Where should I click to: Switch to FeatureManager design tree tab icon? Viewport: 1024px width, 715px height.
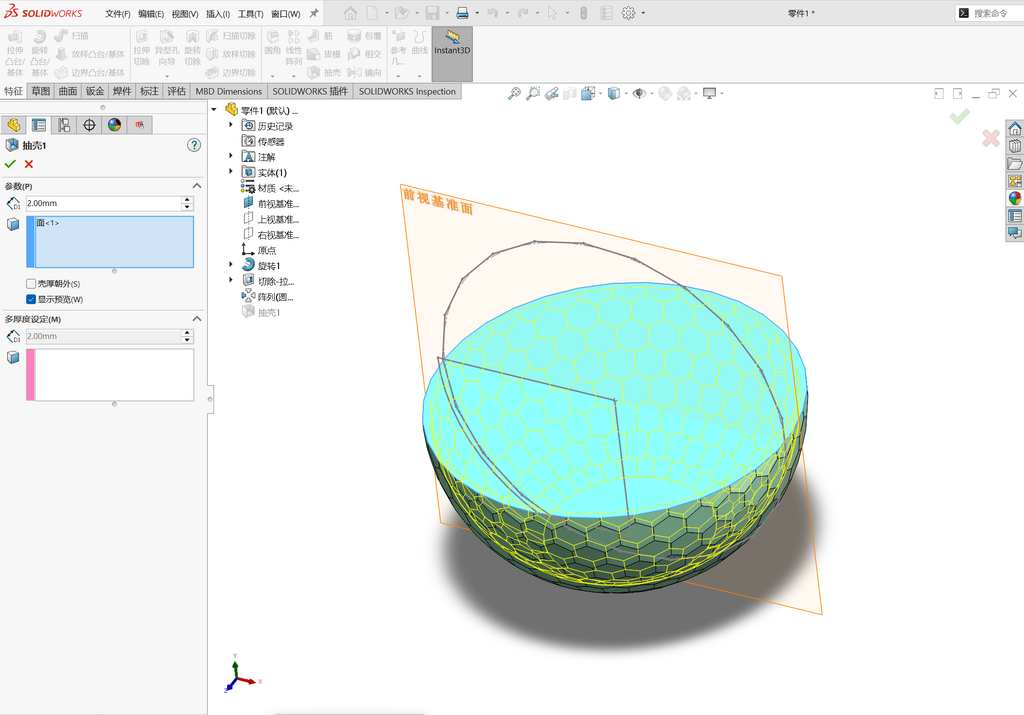(14, 125)
